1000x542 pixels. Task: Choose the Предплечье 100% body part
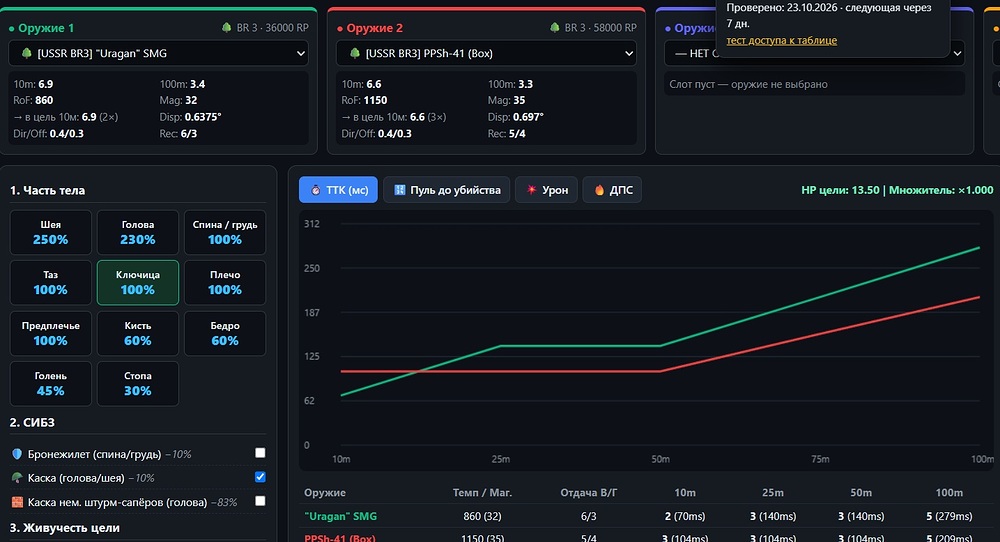[50, 333]
